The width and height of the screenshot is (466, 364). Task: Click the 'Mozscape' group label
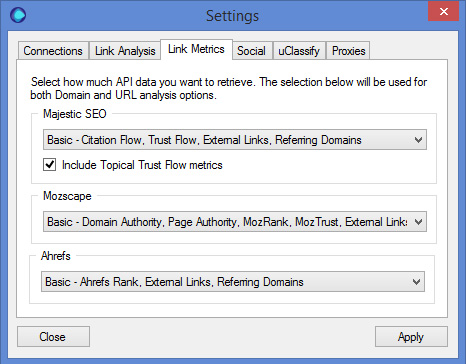tap(67, 196)
